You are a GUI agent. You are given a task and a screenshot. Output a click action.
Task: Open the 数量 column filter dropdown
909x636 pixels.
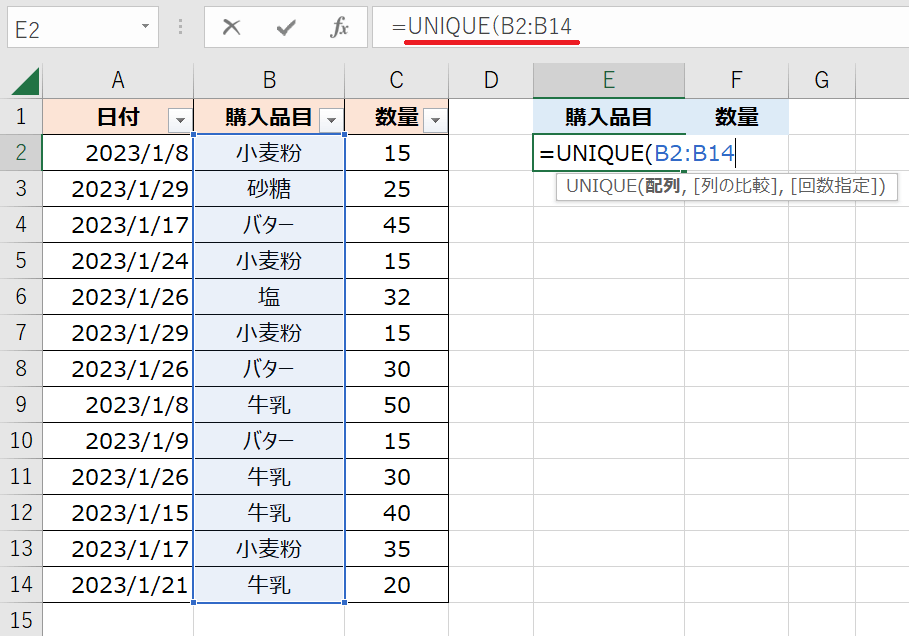click(435, 120)
